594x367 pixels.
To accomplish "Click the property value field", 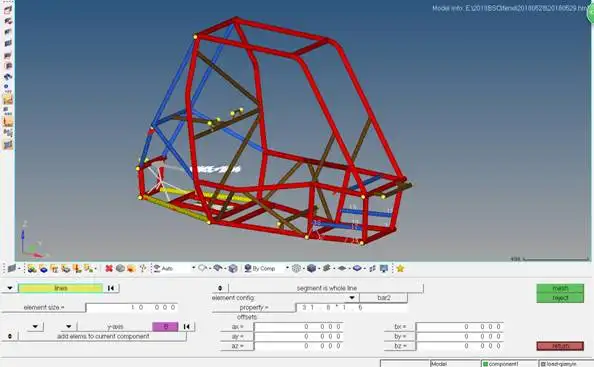I will [352, 308].
